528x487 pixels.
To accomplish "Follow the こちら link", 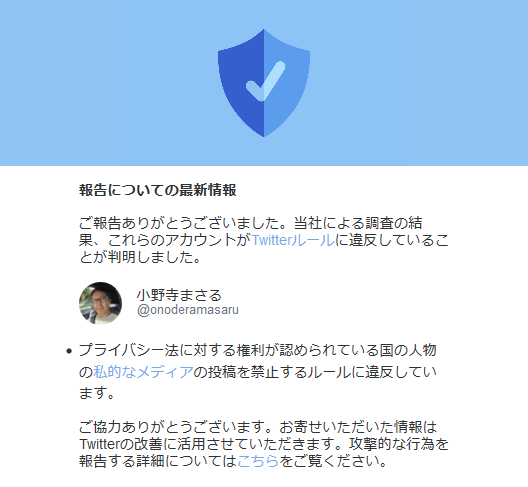I will (258, 461).
